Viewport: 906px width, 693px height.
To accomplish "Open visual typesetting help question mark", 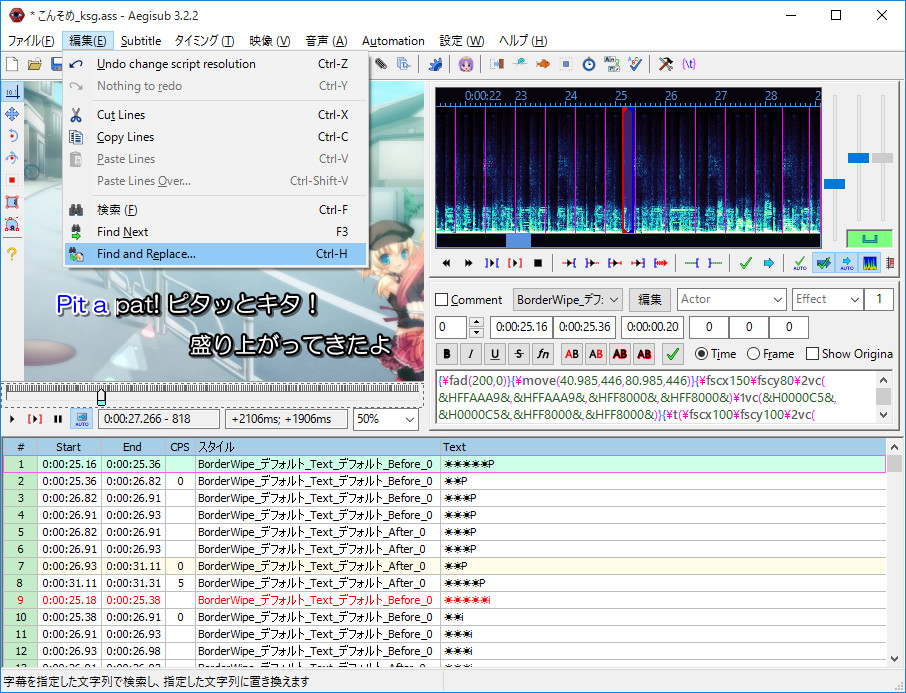I will tap(12, 254).
